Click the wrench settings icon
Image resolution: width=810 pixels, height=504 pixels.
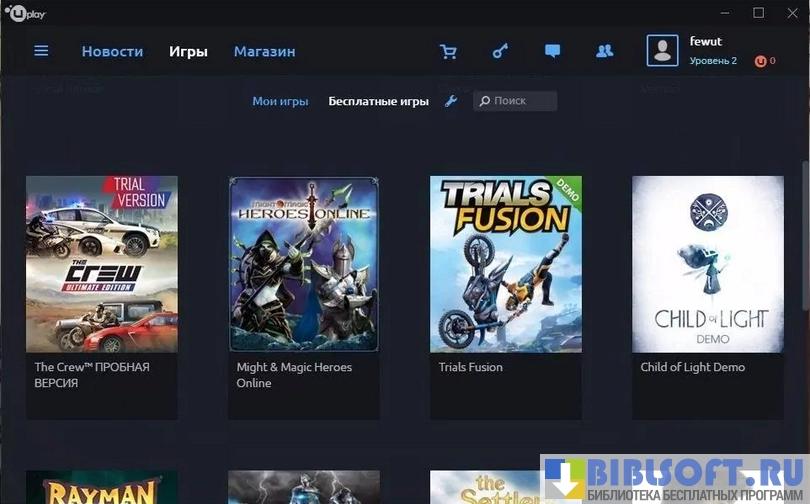pyautogui.click(x=451, y=101)
